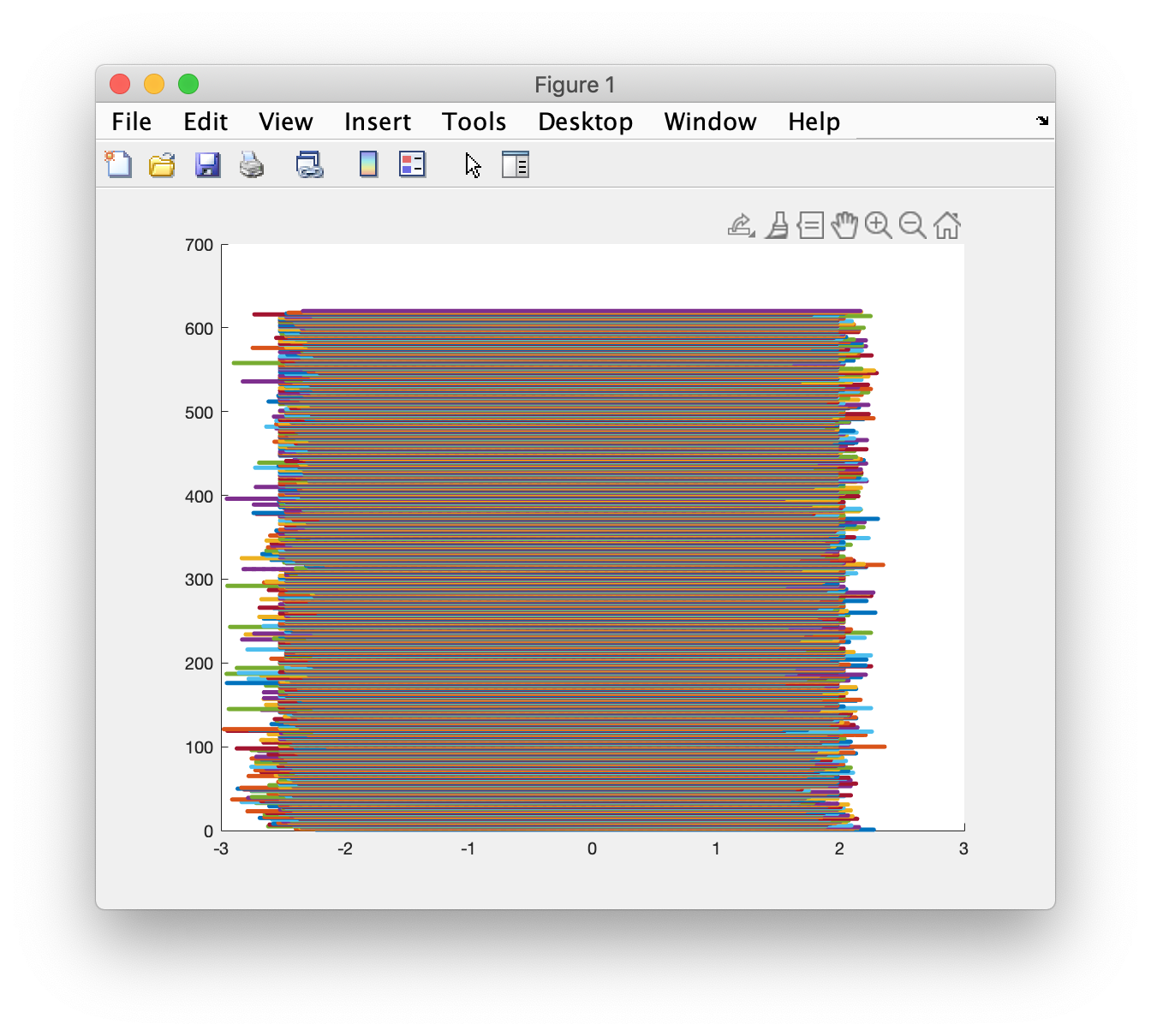Activate pan mode
This screenshot has height=1036, width=1151.
pyautogui.click(x=844, y=225)
